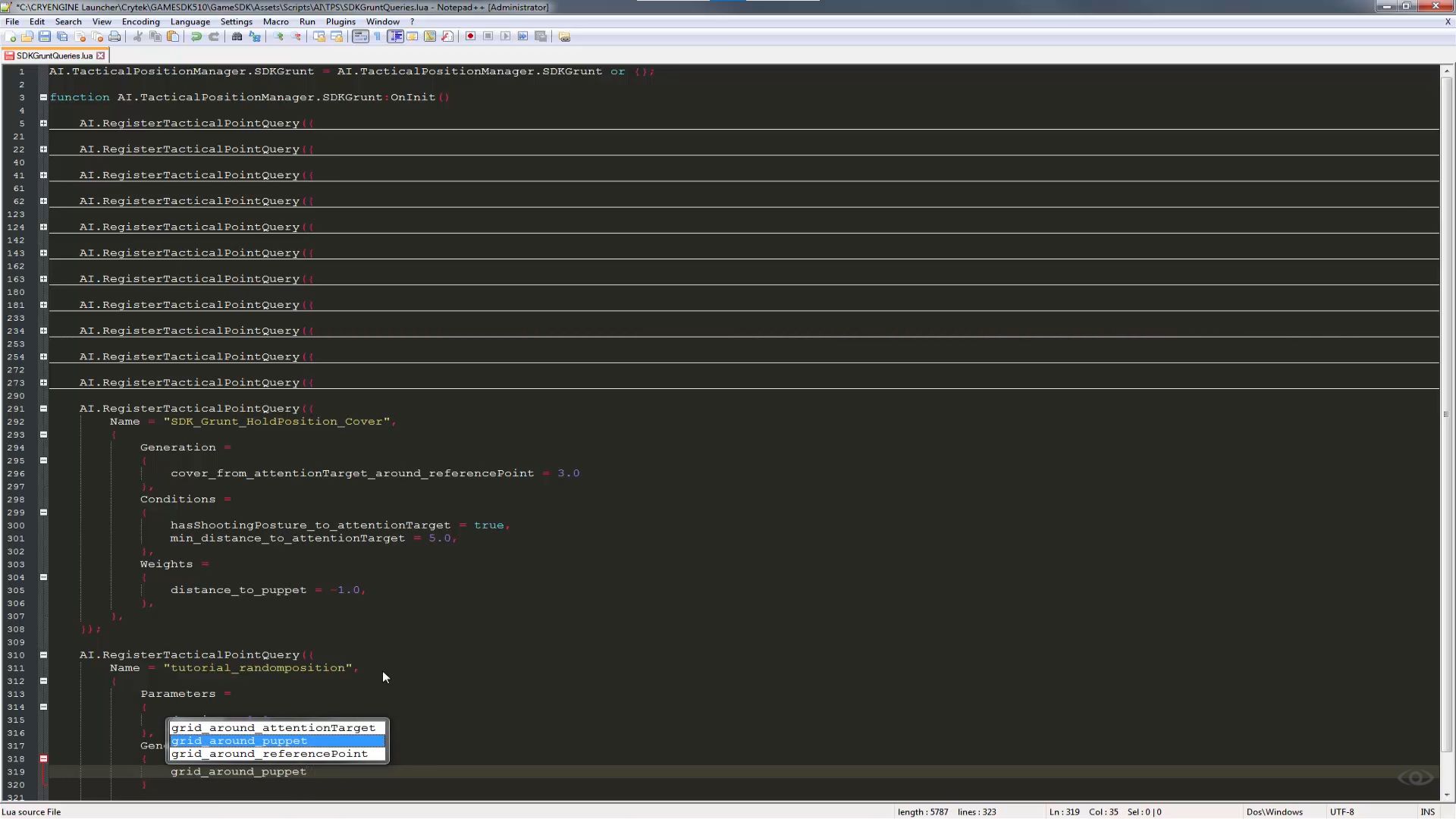Toggle the indent guide toolbar button
1456x819 pixels.
[x=395, y=36]
